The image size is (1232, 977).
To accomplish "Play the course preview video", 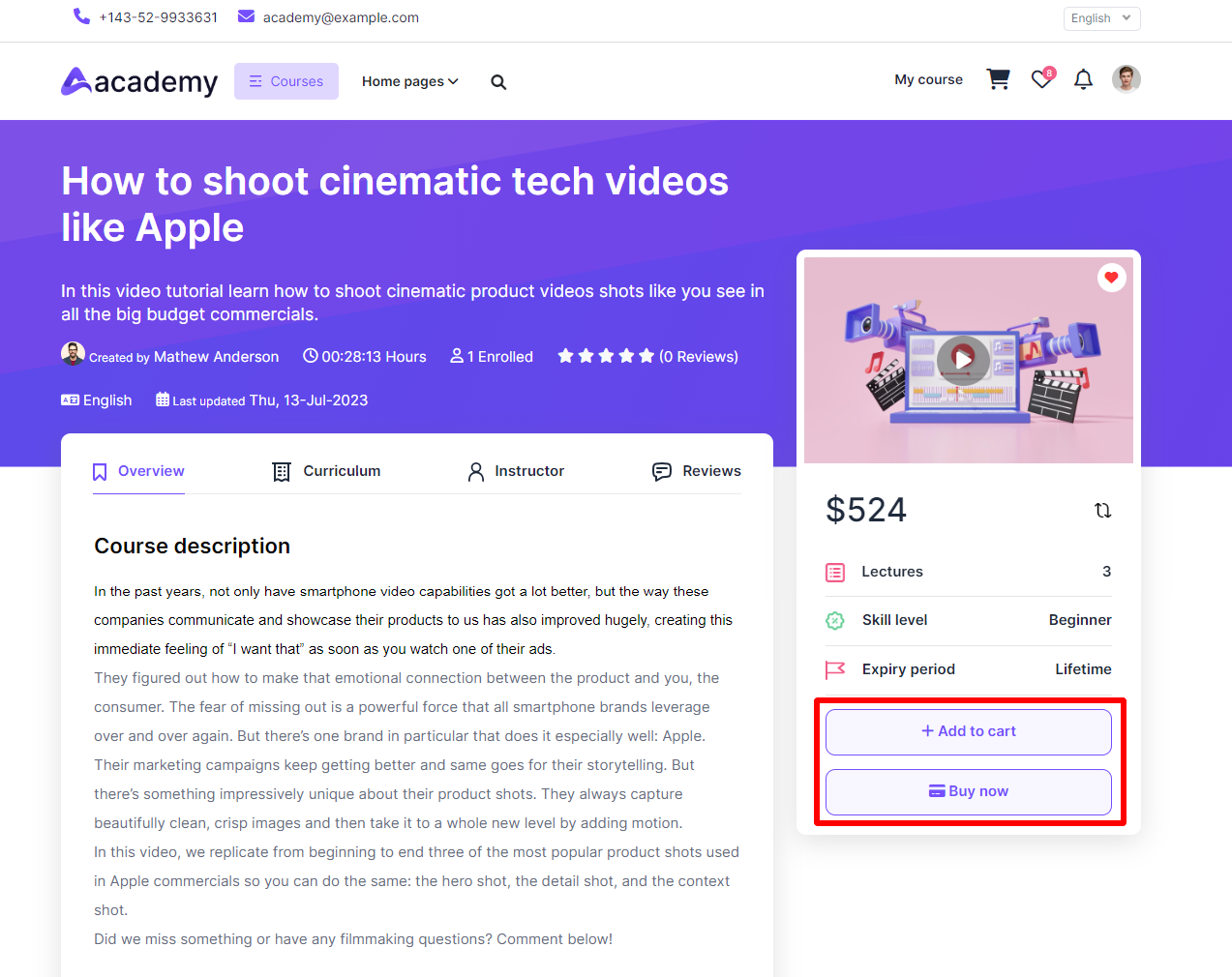I will click(x=963, y=359).
